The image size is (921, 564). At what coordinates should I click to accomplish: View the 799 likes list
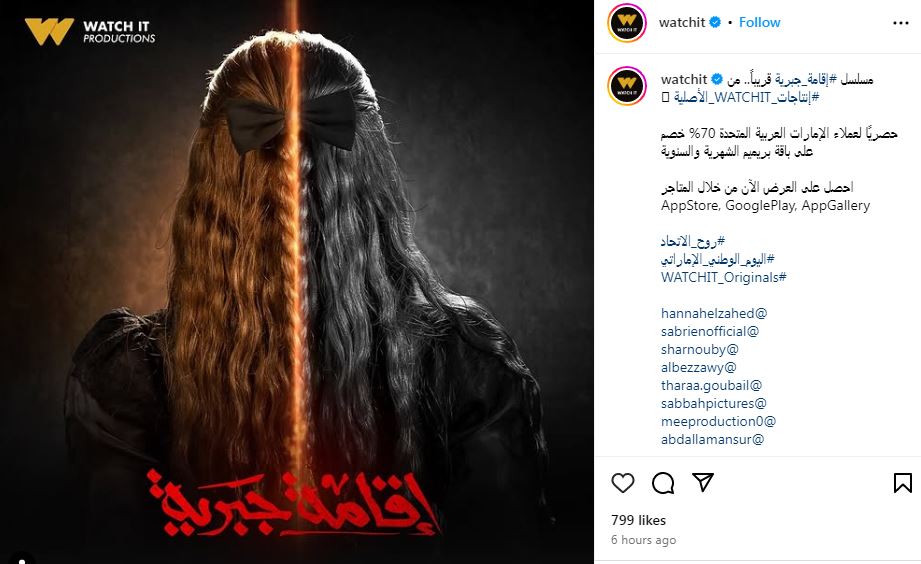point(638,521)
